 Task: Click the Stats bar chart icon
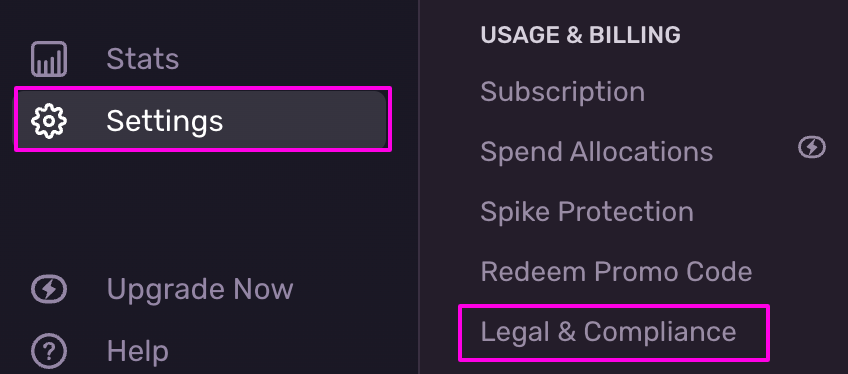pyautogui.click(x=49, y=59)
